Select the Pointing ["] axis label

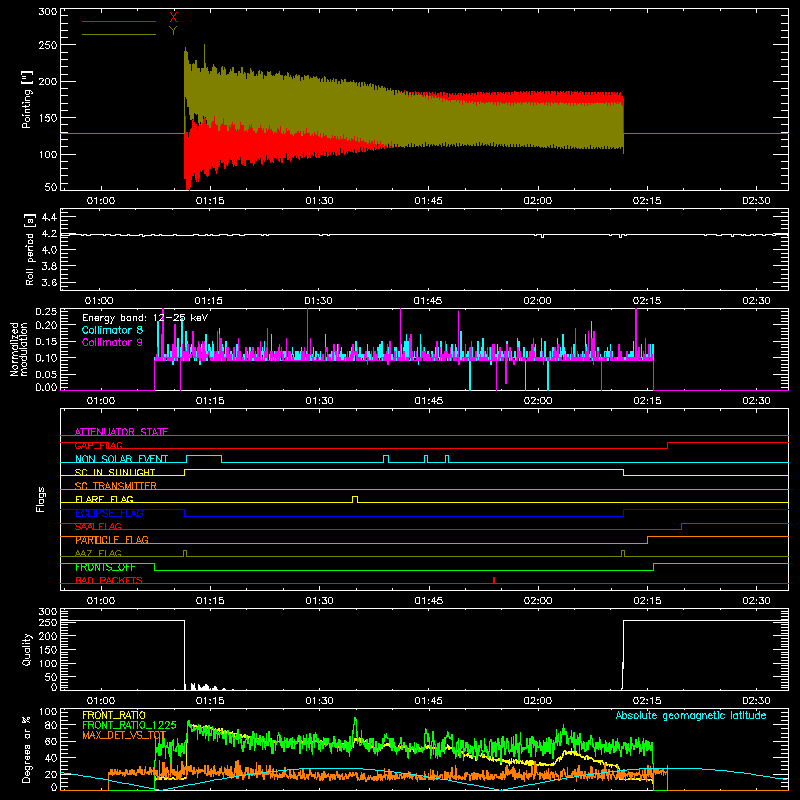coord(27,99)
